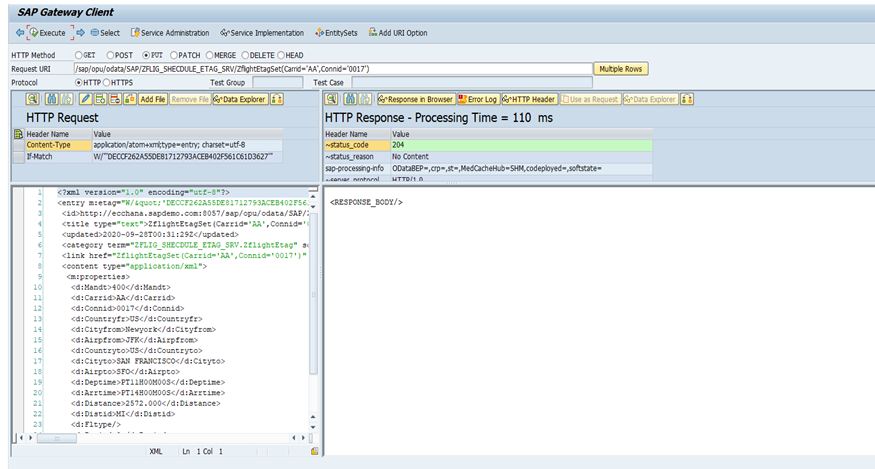
Task: Open EntitySets list
Action: (336, 33)
